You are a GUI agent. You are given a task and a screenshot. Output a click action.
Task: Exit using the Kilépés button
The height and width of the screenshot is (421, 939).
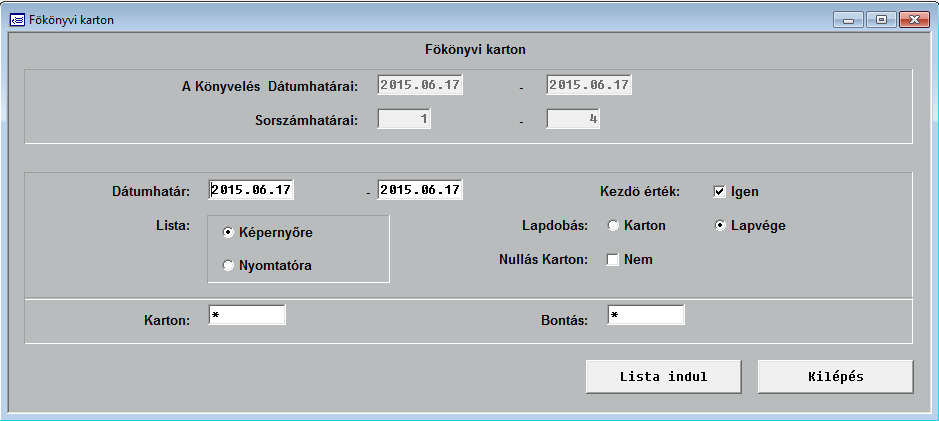point(835,377)
